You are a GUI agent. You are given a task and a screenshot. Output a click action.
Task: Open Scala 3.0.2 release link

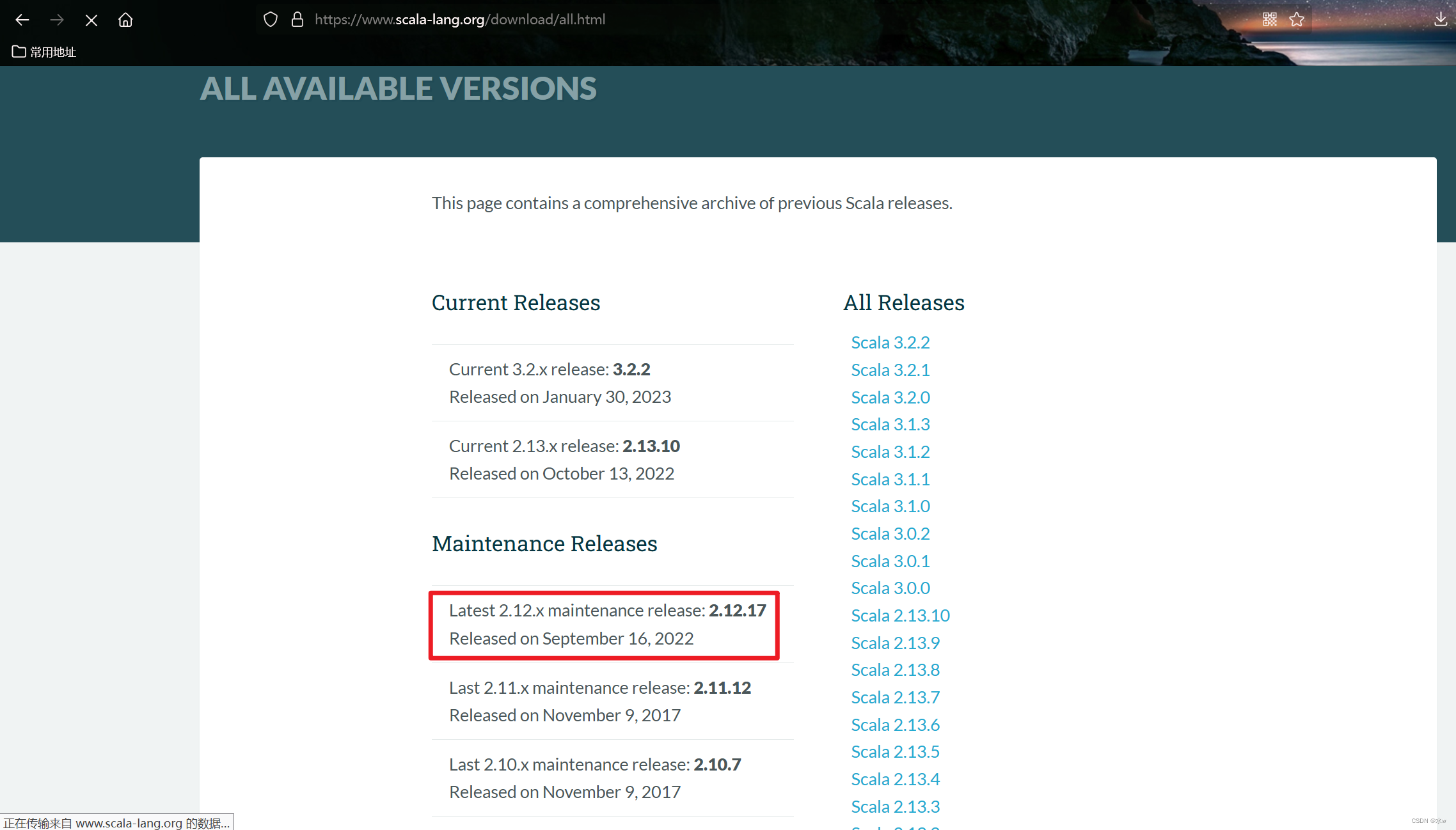coord(890,534)
